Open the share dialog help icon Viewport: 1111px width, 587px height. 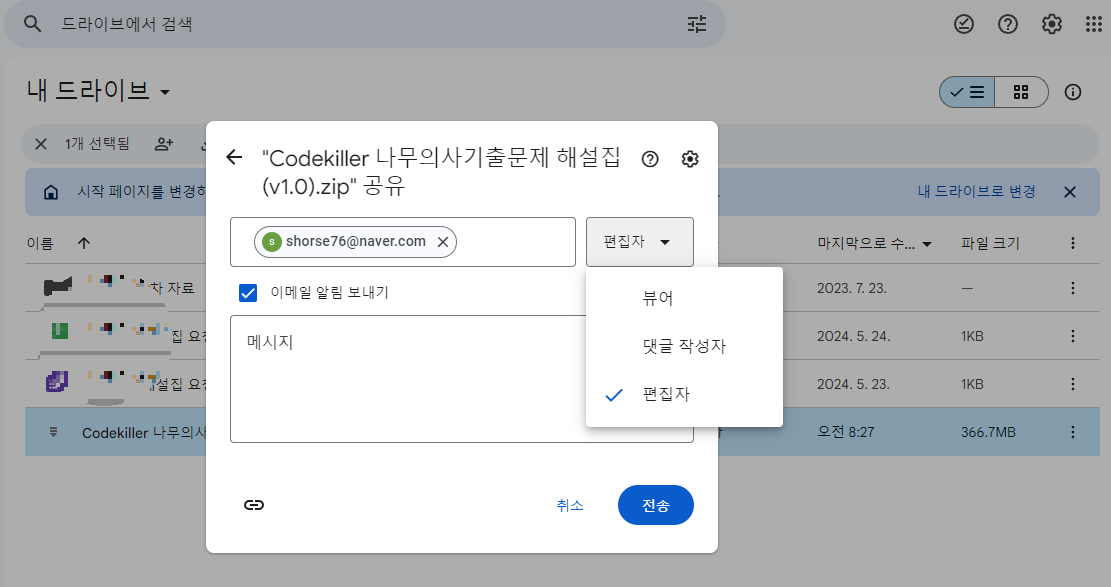click(x=650, y=159)
